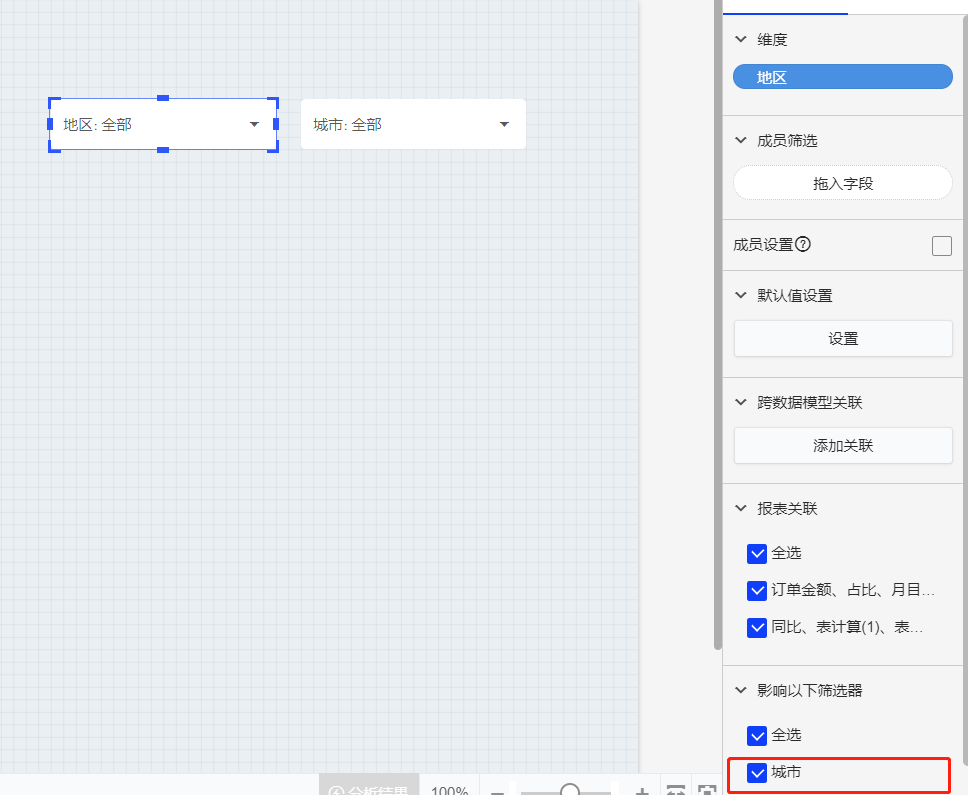Click the 地区 dimension pill
This screenshot has height=795, width=968.
(x=843, y=77)
